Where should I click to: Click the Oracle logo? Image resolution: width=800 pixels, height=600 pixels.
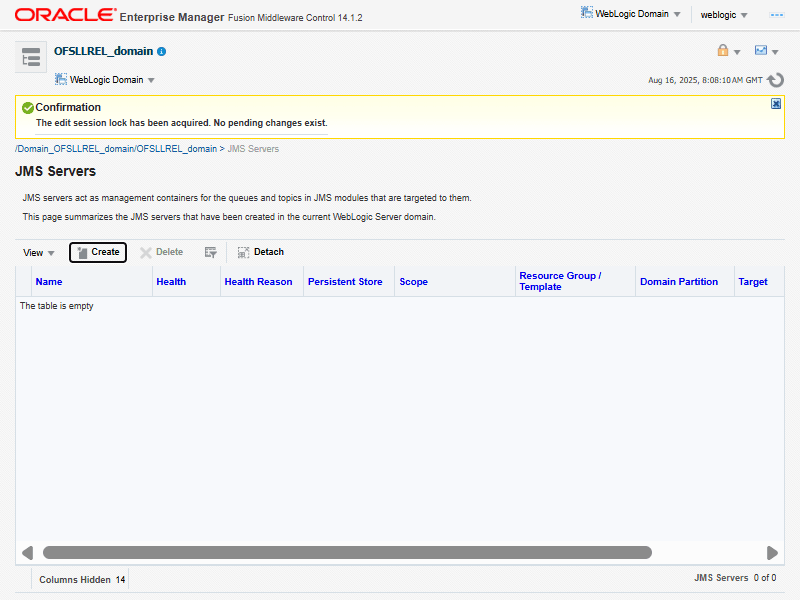[x=65, y=15]
